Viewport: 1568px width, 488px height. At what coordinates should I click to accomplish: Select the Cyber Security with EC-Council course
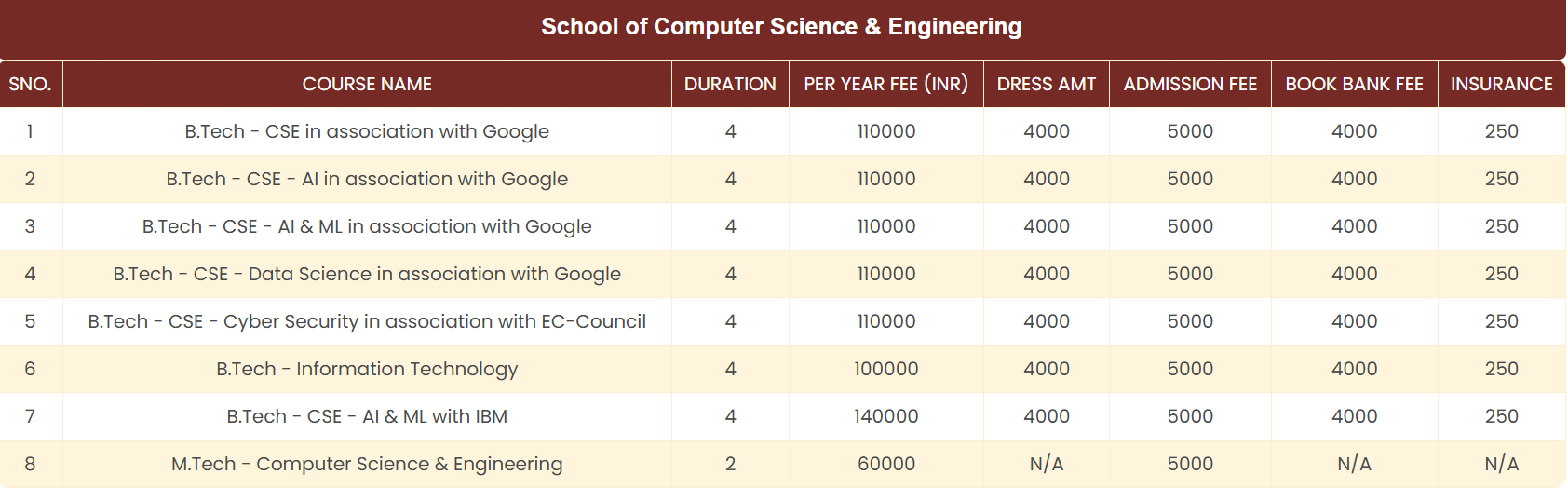(x=367, y=321)
